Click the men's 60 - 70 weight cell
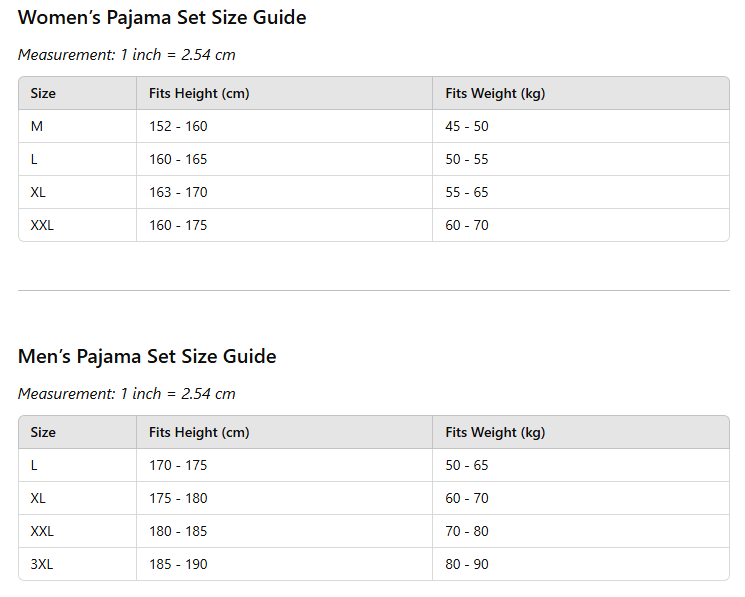Screen dimensions: 745x597 point(467,498)
